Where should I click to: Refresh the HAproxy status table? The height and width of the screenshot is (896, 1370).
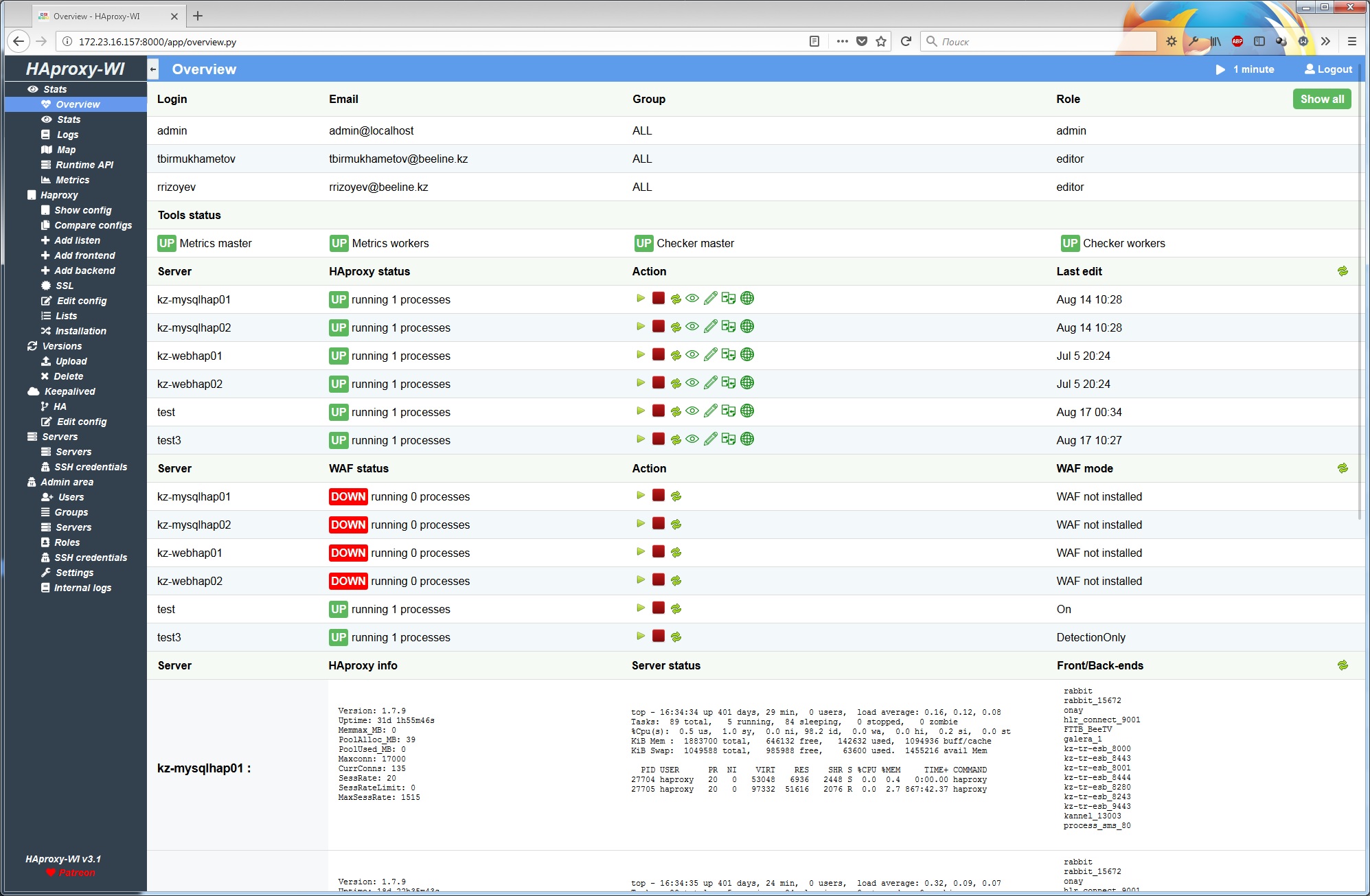[1343, 271]
